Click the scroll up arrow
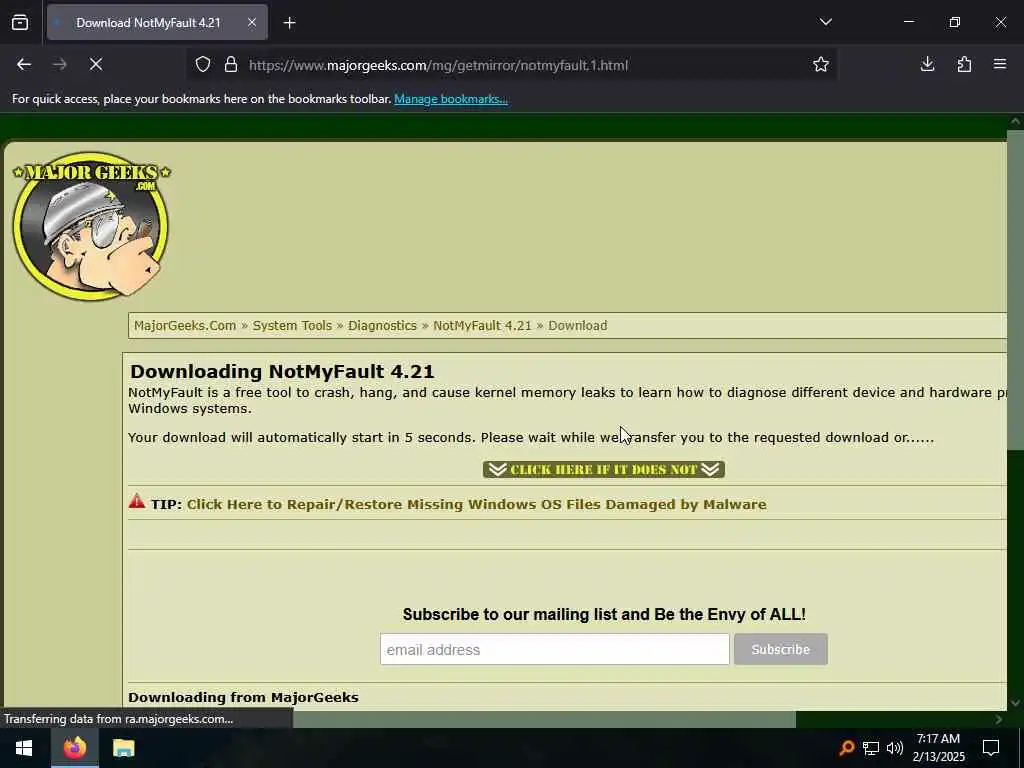1024x768 pixels. (x=1015, y=121)
